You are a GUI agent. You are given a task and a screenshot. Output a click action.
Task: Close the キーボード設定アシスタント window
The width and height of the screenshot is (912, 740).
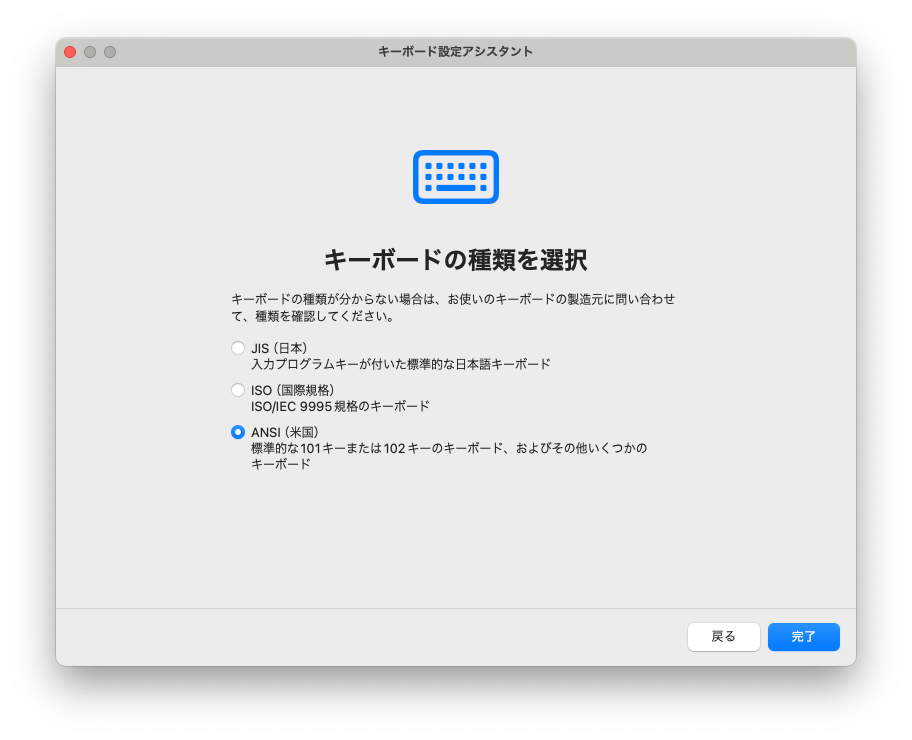pyautogui.click(x=70, y=52)
